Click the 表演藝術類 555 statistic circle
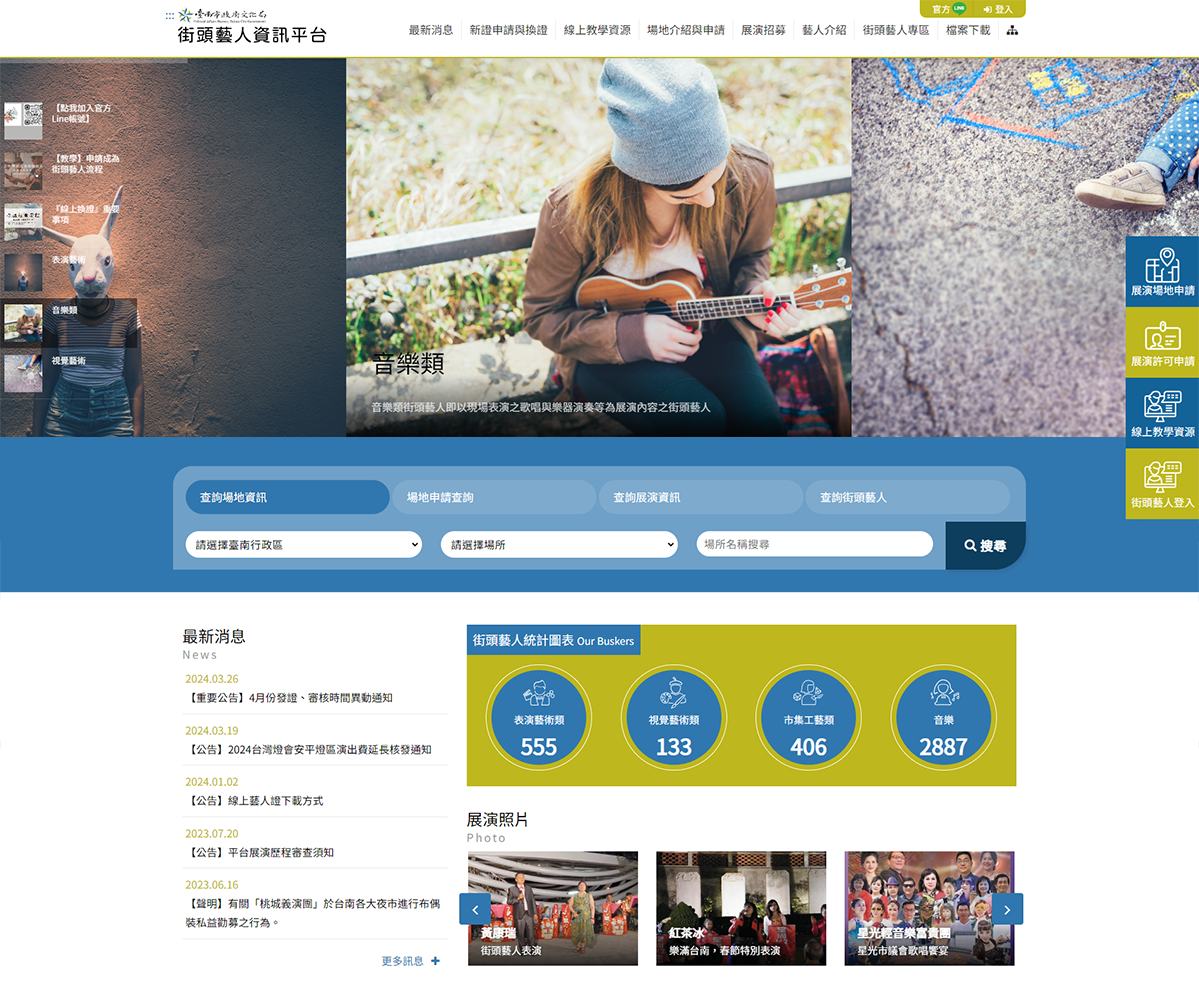The image size is (1199, 1006). pos(539,718)
